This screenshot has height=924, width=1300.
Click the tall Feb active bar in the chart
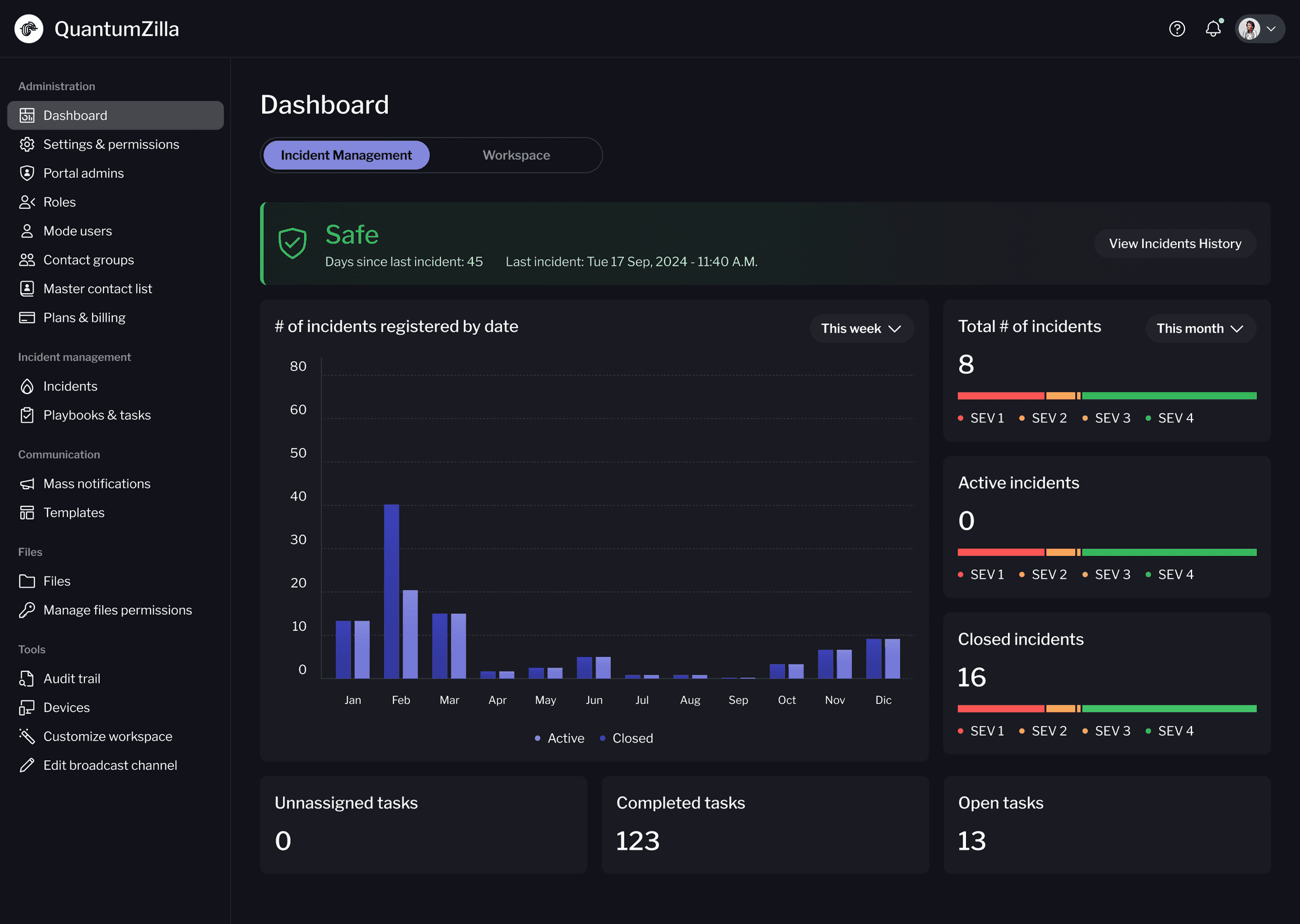pos(392,590)
